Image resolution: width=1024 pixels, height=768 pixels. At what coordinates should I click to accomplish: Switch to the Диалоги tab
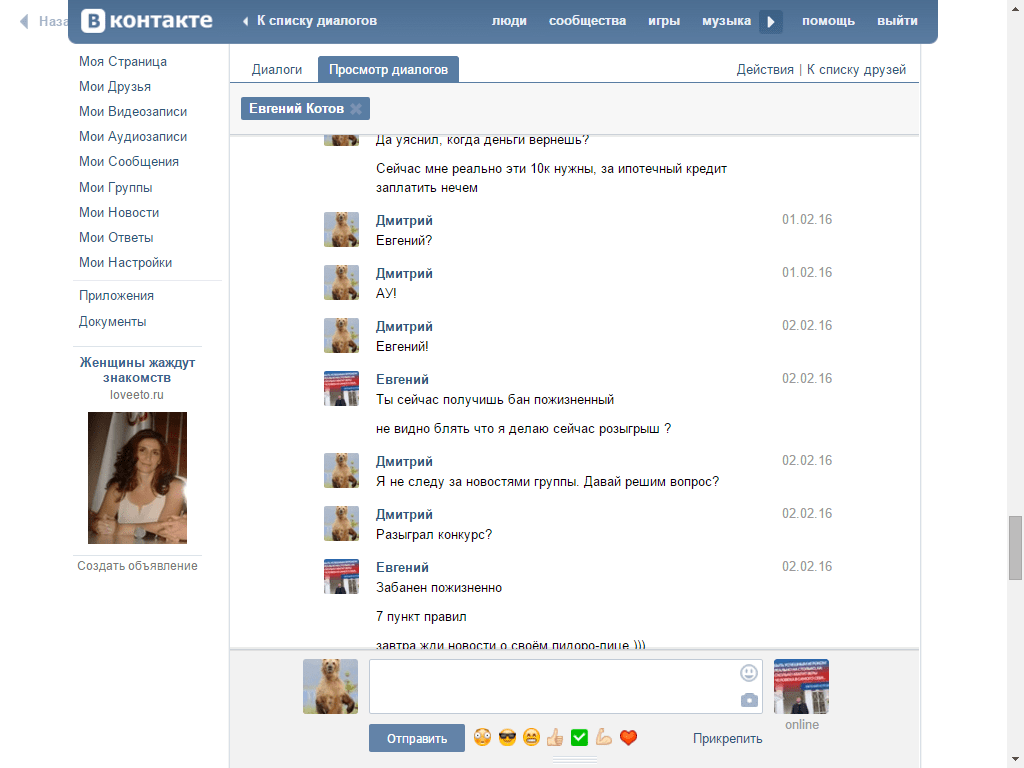coord(276,70)
